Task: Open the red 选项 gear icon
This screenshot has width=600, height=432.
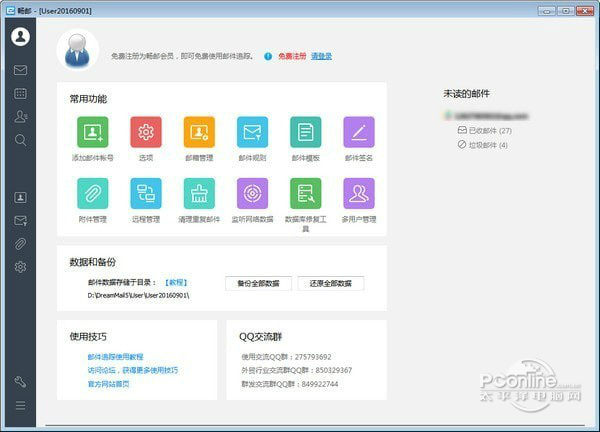Action: click(146, 132)
